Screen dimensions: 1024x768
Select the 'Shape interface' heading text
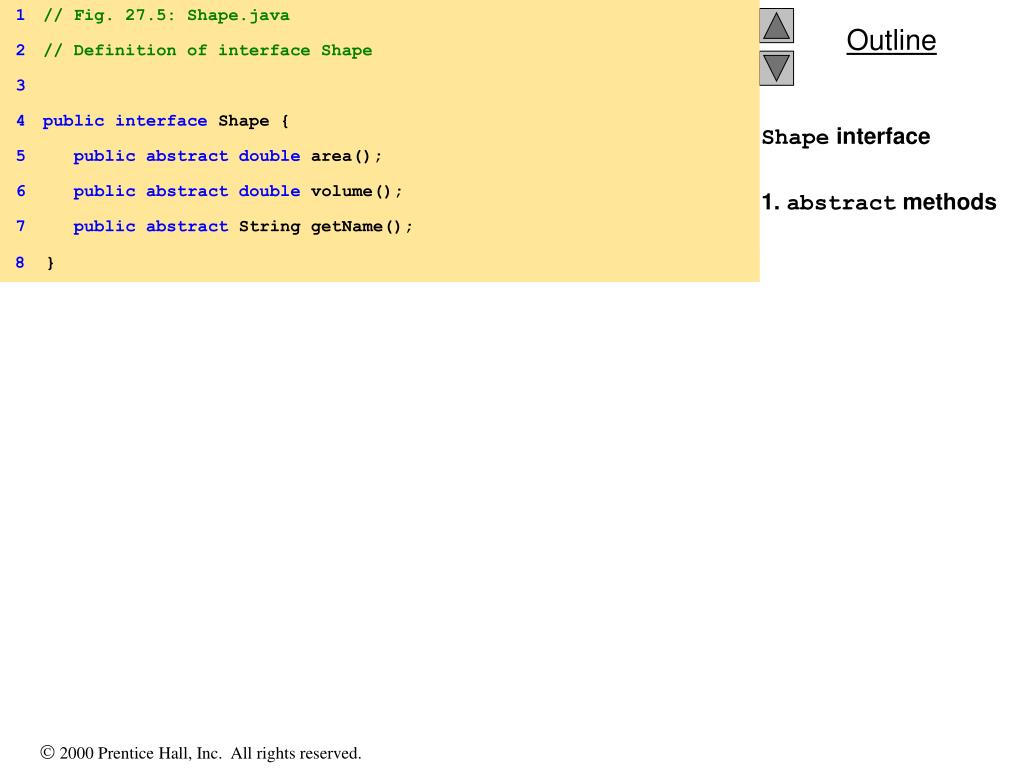(x=845, y=137)
